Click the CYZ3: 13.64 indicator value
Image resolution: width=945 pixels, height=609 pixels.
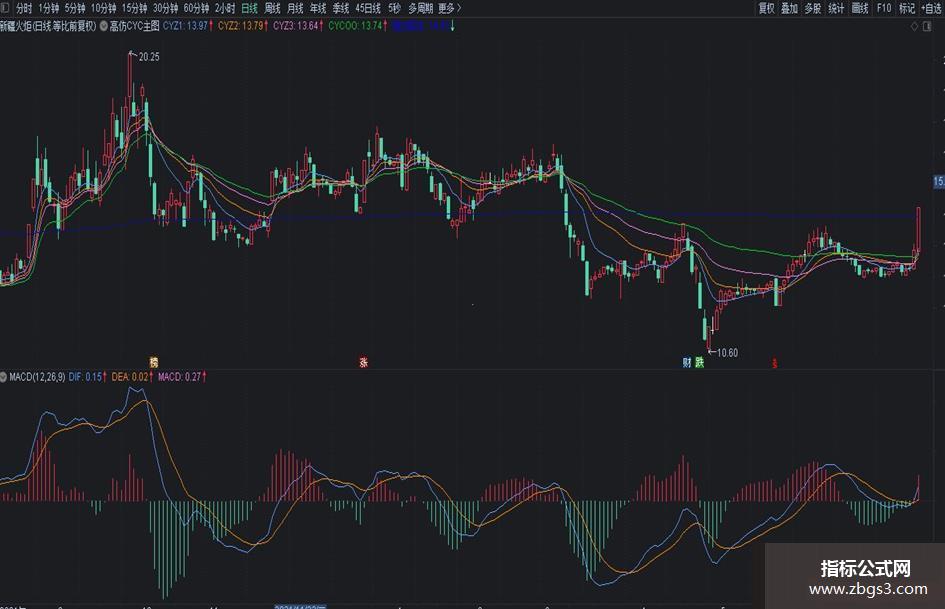point(298,26)
